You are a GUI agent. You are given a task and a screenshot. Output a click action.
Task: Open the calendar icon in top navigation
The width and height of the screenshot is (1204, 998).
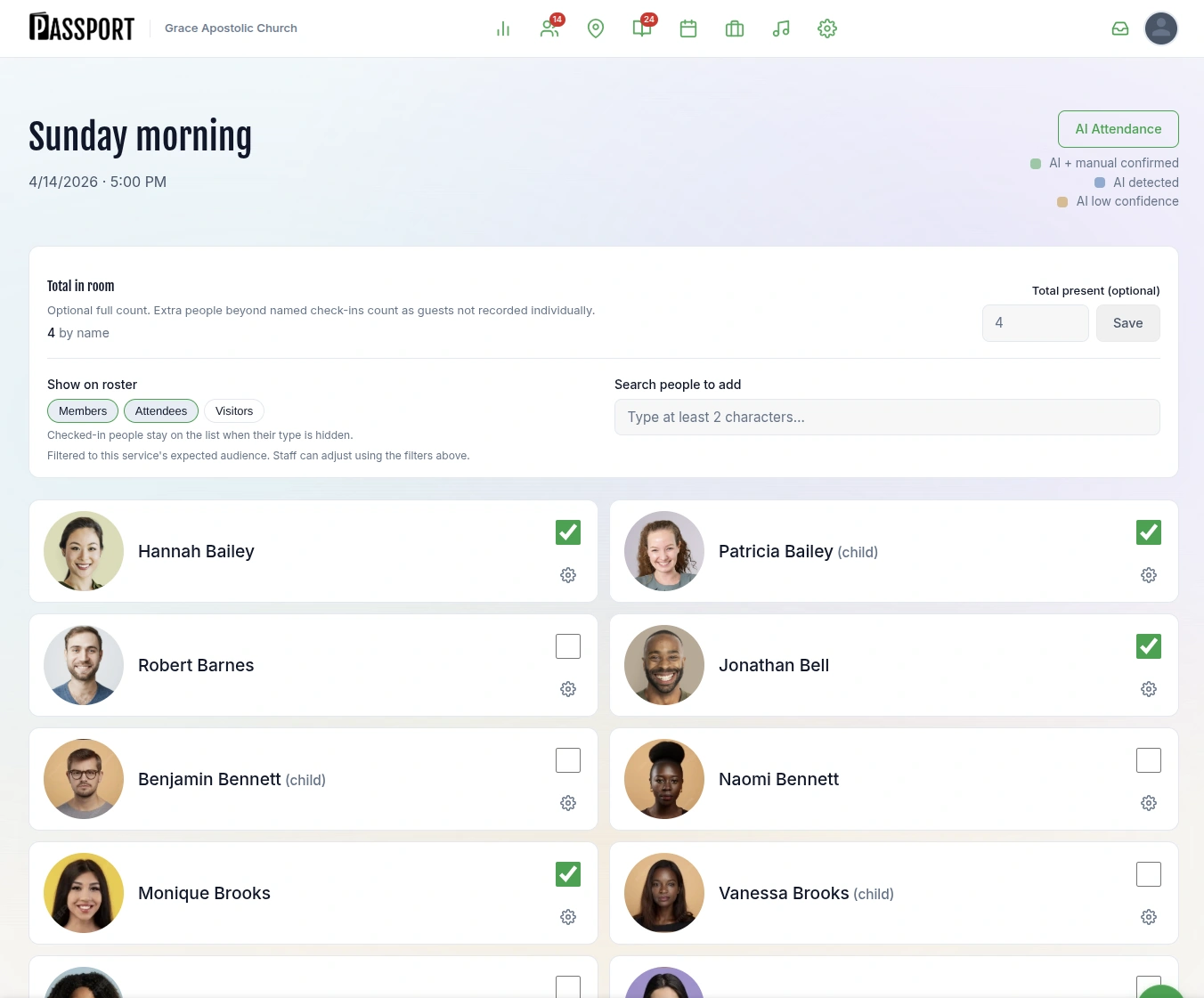coord(688,28)
